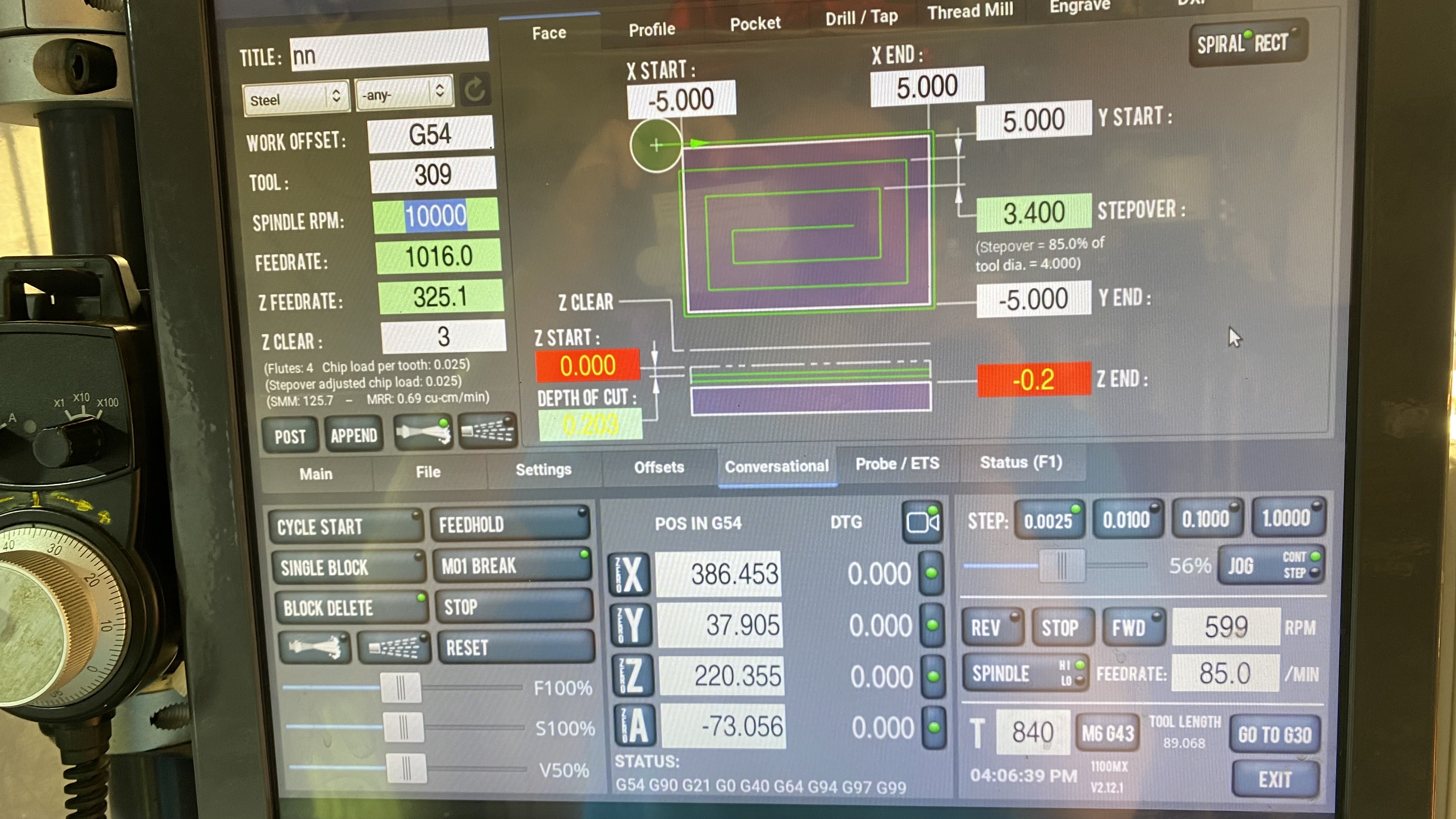Zero the Z axis using Z icon

pyautogui.click(x=633, y=676)
